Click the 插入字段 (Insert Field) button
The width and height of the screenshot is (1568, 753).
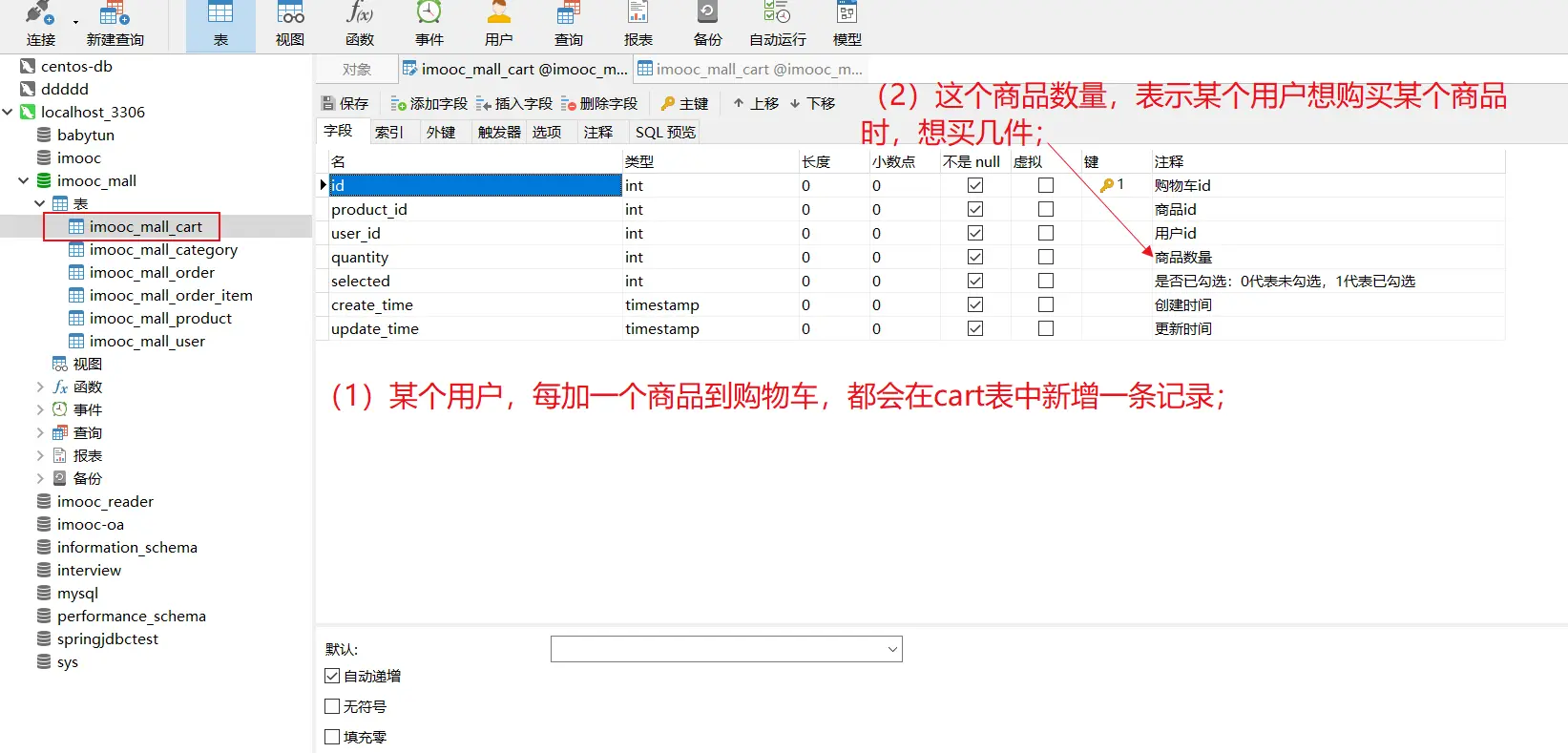click(x=514, y=103)
